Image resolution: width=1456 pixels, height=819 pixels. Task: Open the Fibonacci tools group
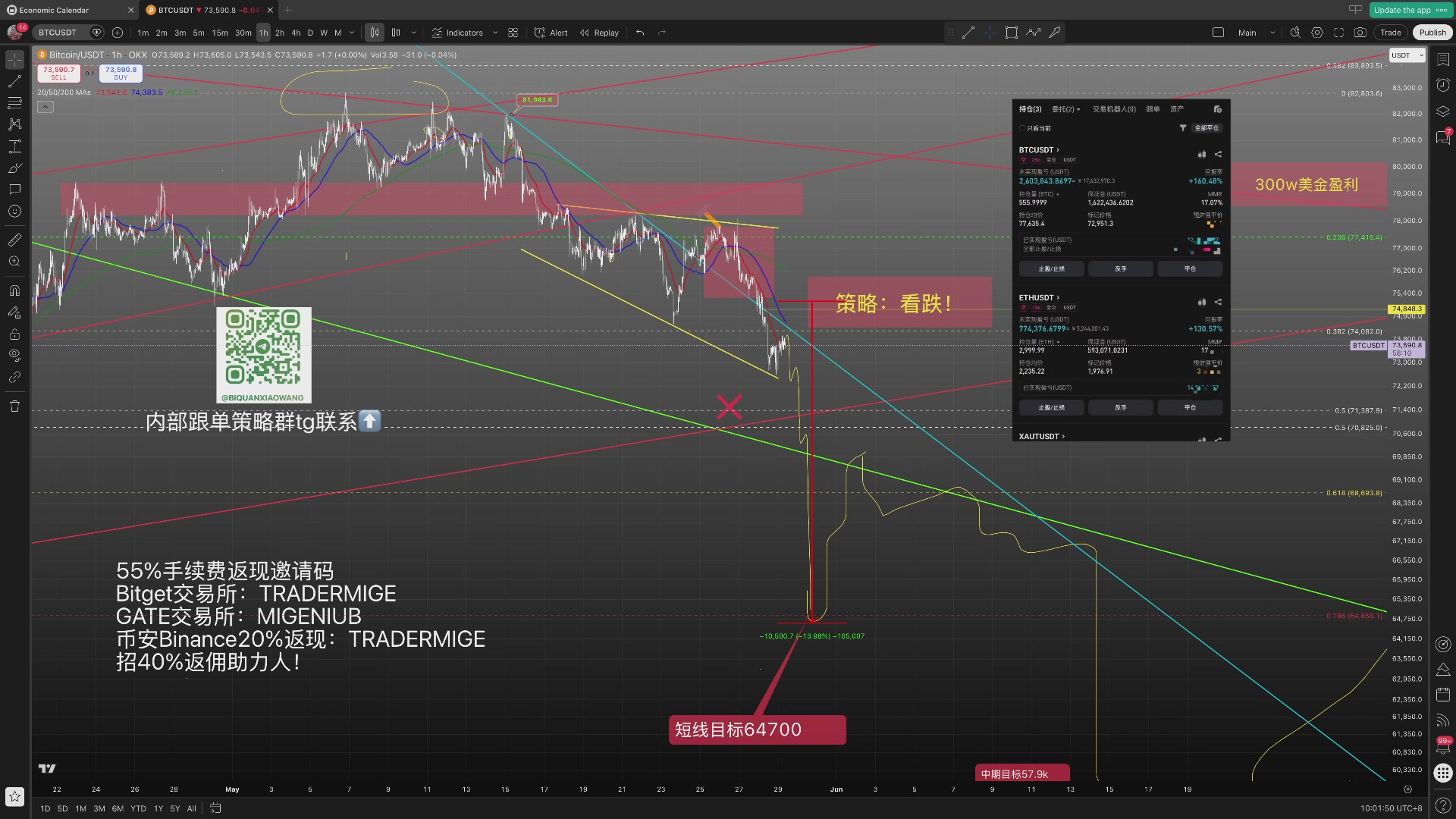(14, 102)
